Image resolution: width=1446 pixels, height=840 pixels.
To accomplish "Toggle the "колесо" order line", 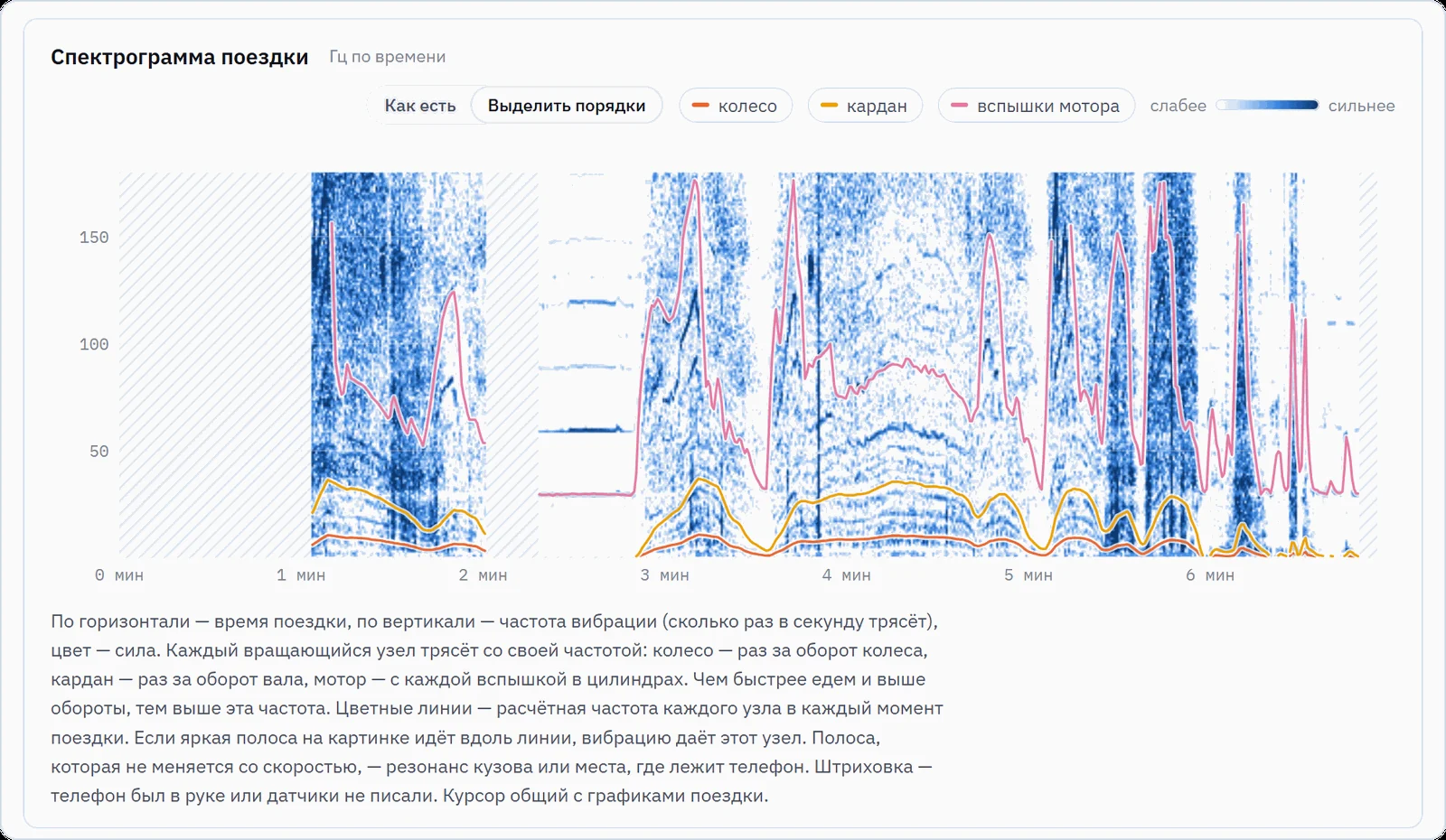I will (x=736, y=106).
